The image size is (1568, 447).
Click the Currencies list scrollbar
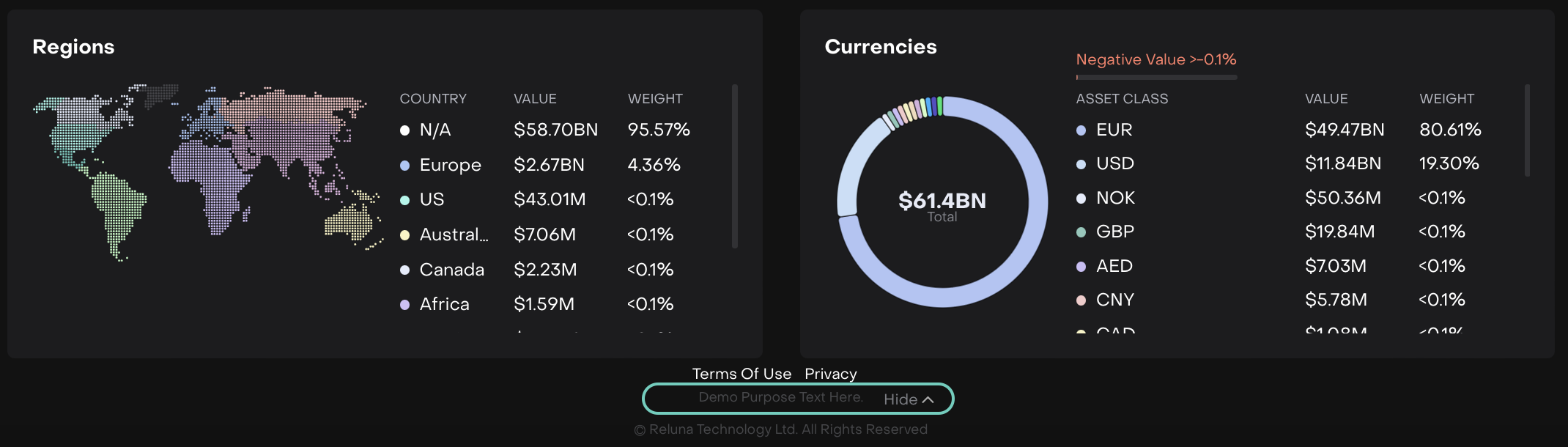(x=1527, y=130)
